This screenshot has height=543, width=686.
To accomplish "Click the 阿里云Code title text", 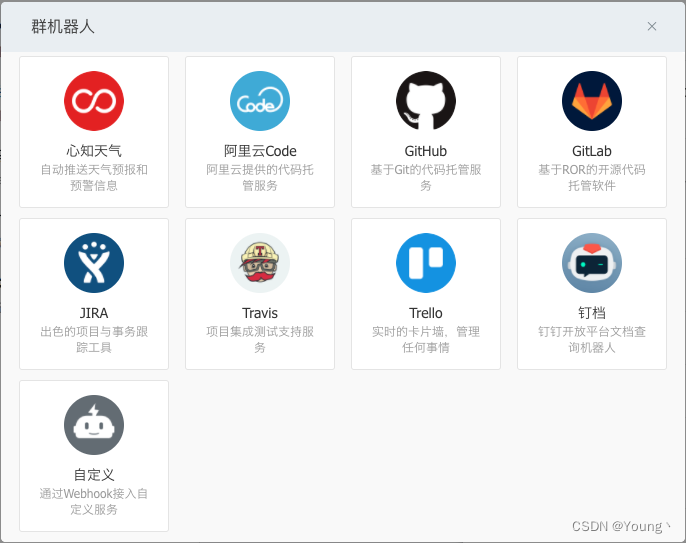I will [260, 151].
